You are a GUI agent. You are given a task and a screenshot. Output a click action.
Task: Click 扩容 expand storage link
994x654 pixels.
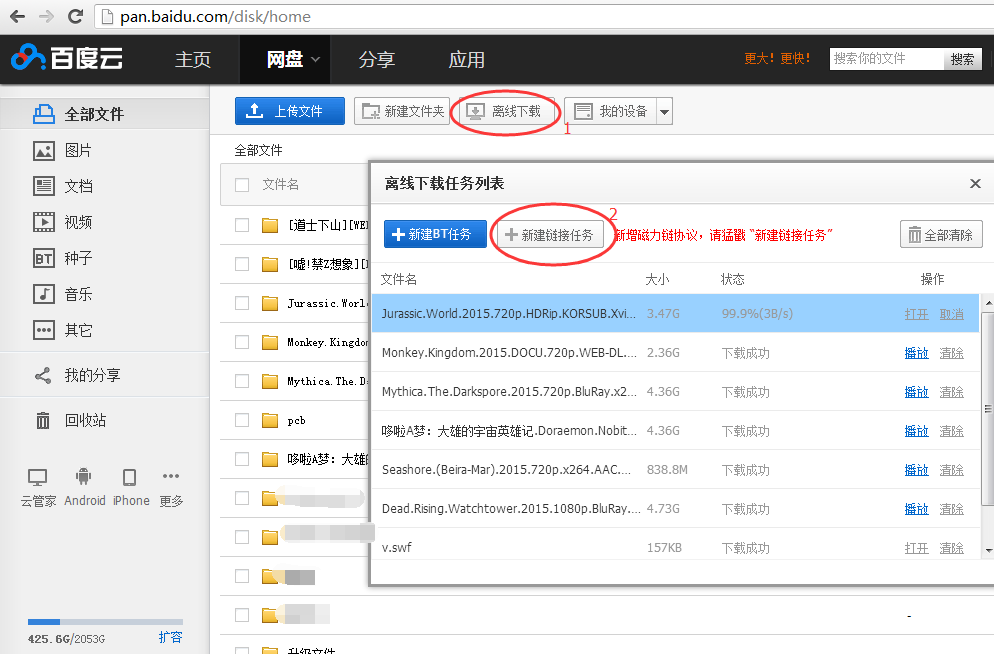(171, 637)
